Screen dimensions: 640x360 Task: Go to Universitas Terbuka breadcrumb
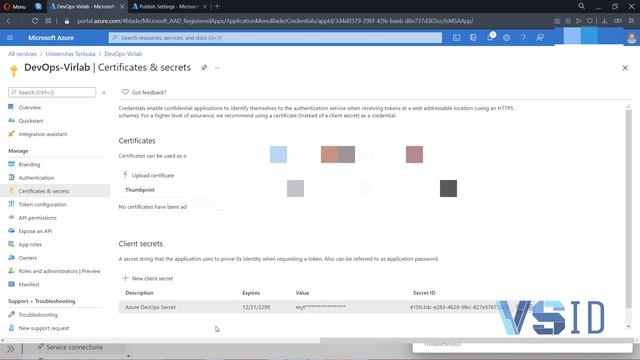coord(70,54)
